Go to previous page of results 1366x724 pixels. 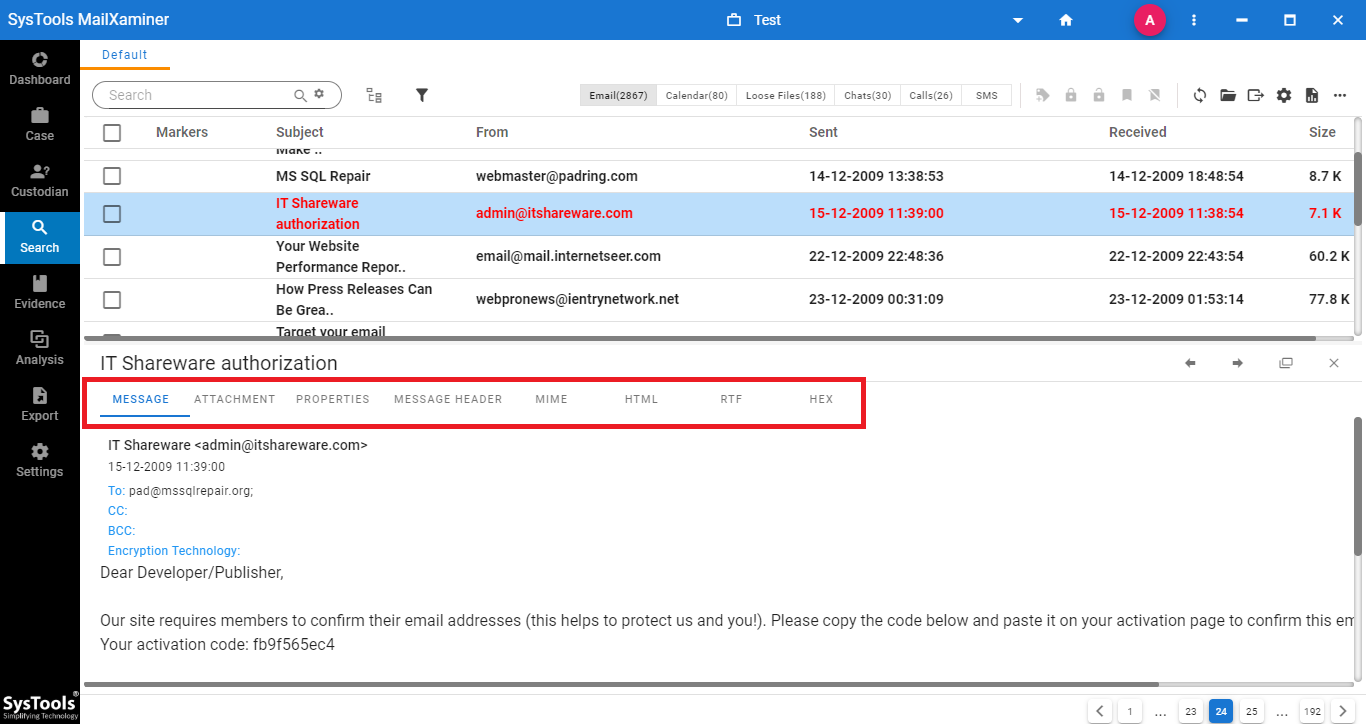point(1100,711)
